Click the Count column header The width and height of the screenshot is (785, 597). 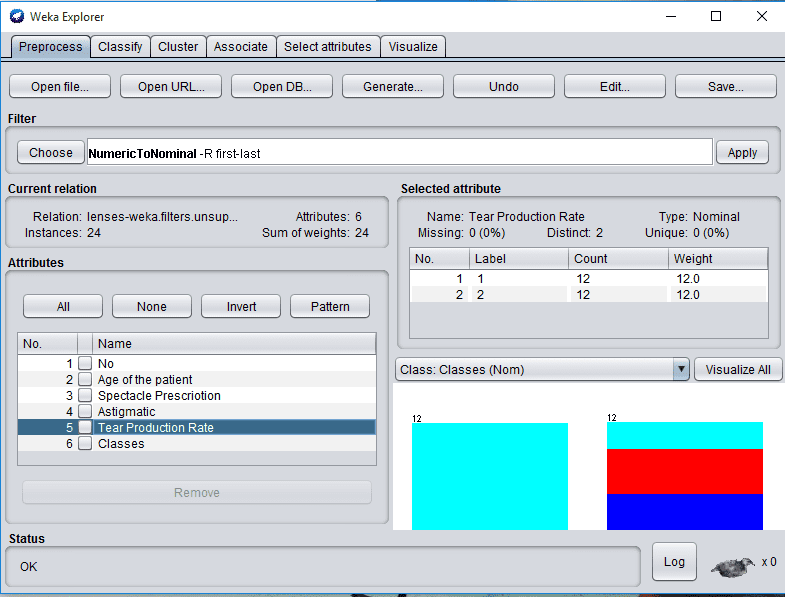[x=618, y=258]
